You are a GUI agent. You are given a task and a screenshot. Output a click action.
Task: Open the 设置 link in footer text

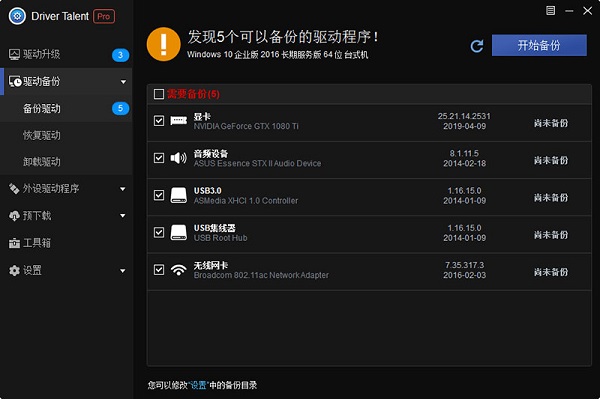pos(199,385)
